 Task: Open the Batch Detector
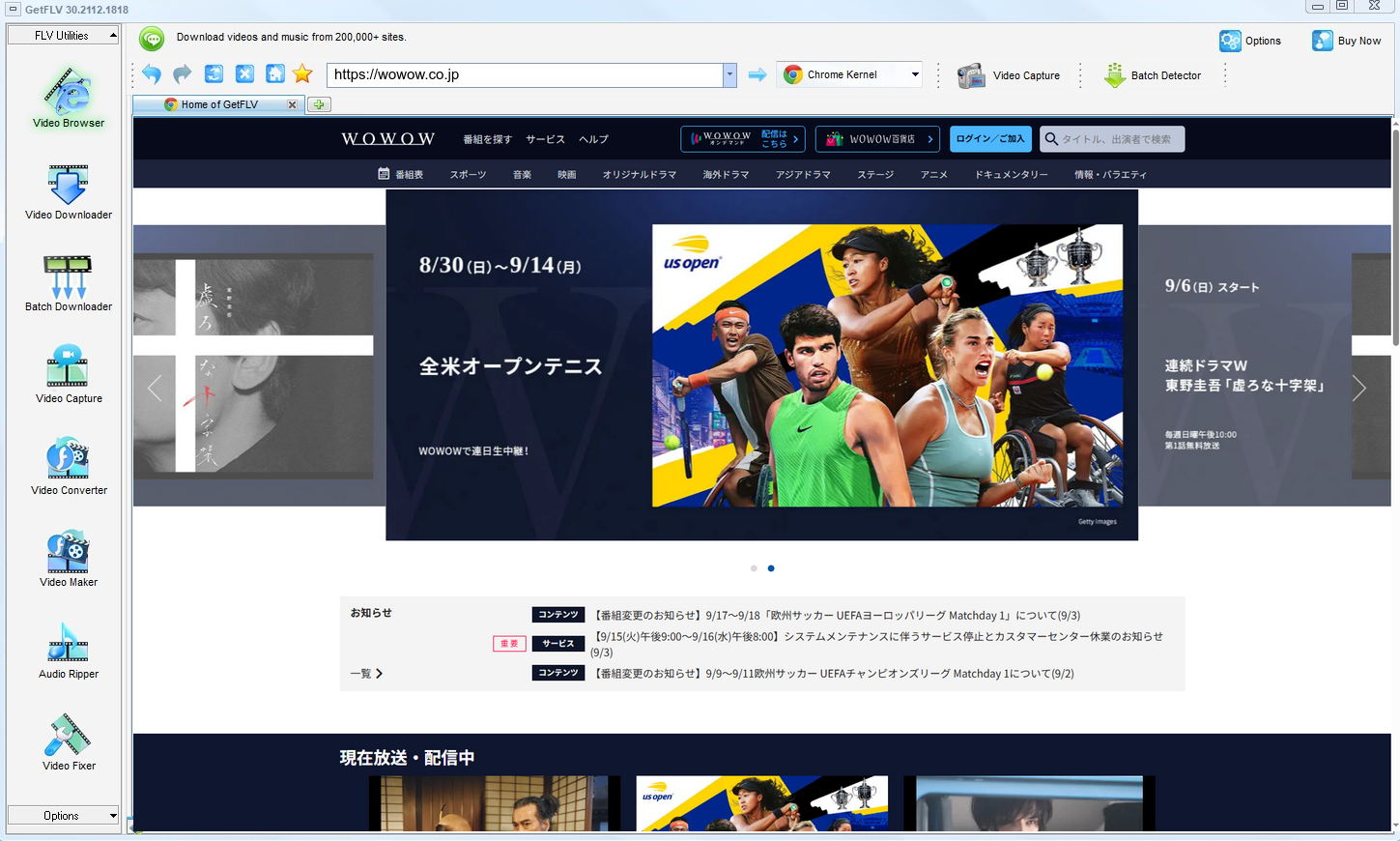tap(1153, 75)
